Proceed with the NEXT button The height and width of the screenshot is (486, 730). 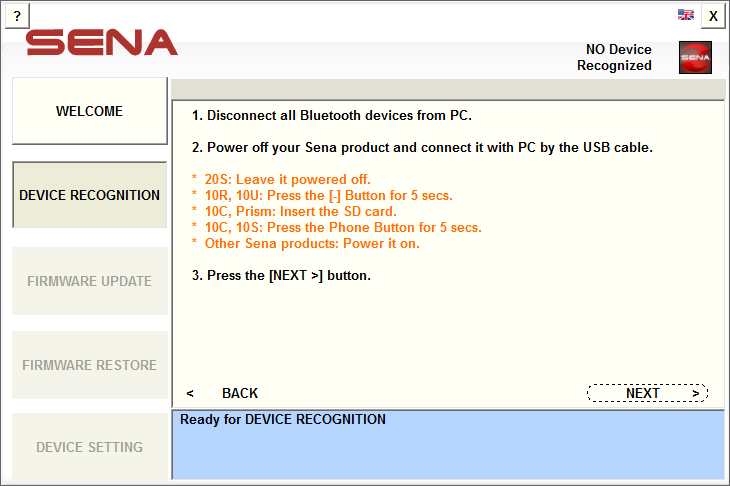[x=648, y=393]
